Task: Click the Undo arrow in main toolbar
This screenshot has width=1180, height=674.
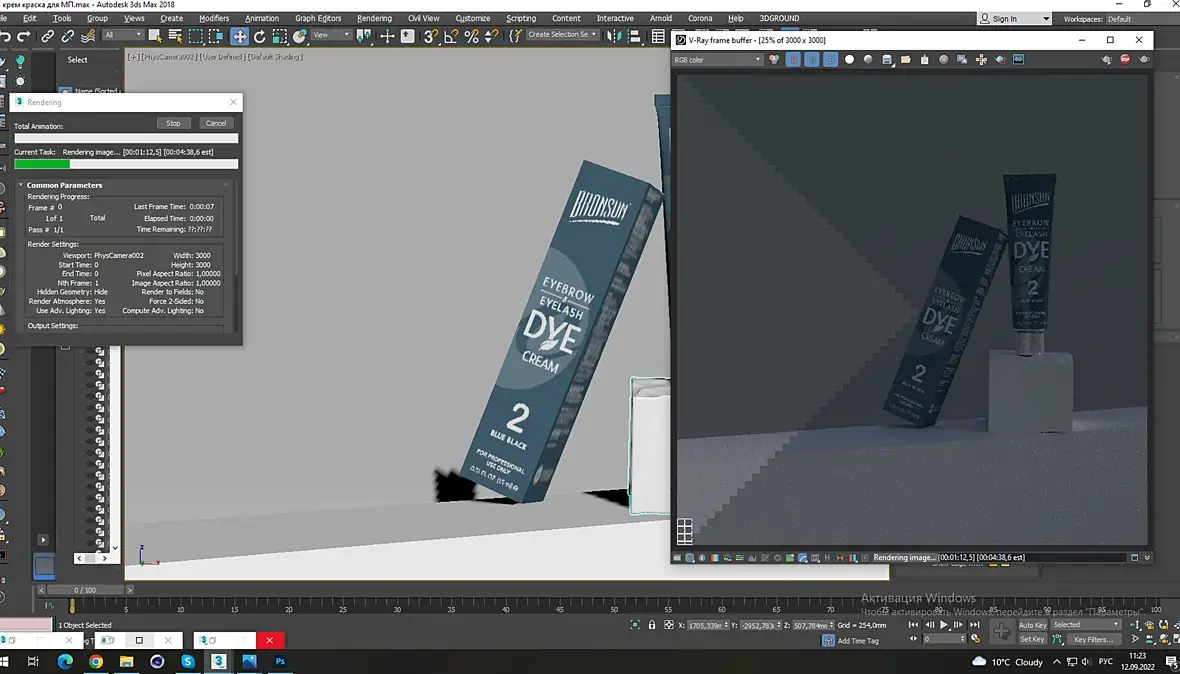Action: click(x=6, y=35)
